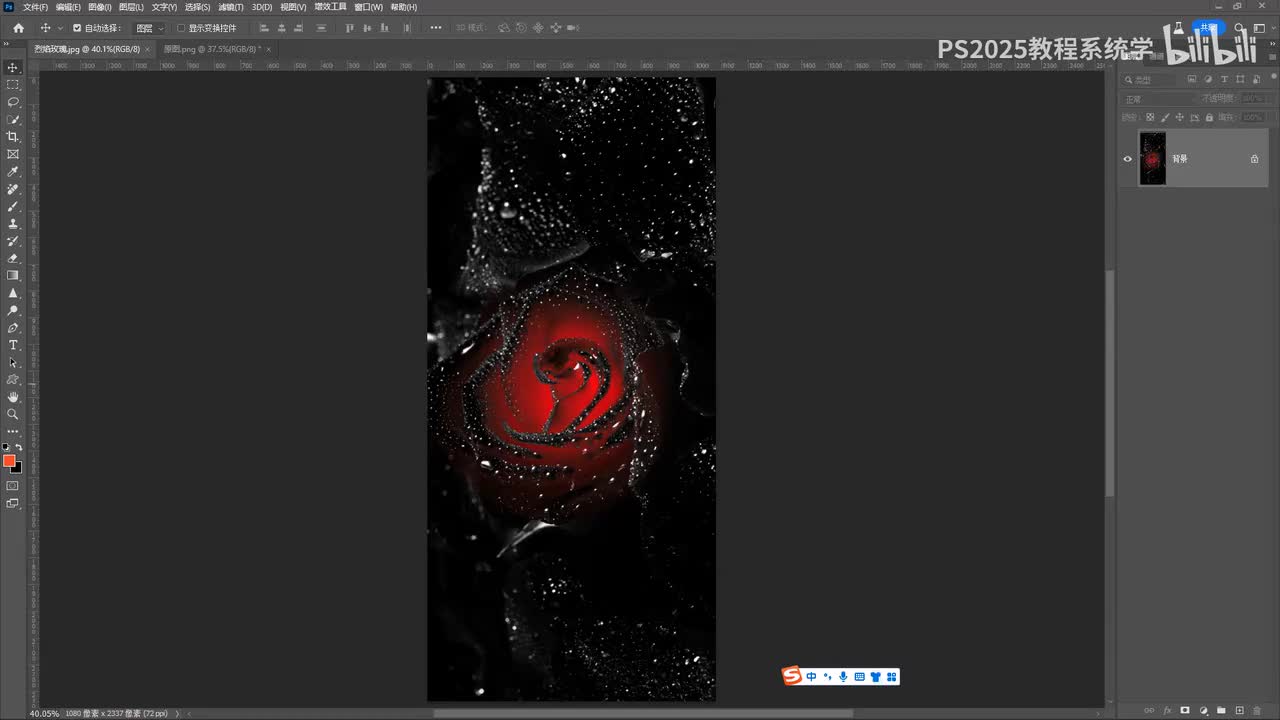Open the 滤镜(T) menu
1280x720 pixels.
click(x=231, y=7)
